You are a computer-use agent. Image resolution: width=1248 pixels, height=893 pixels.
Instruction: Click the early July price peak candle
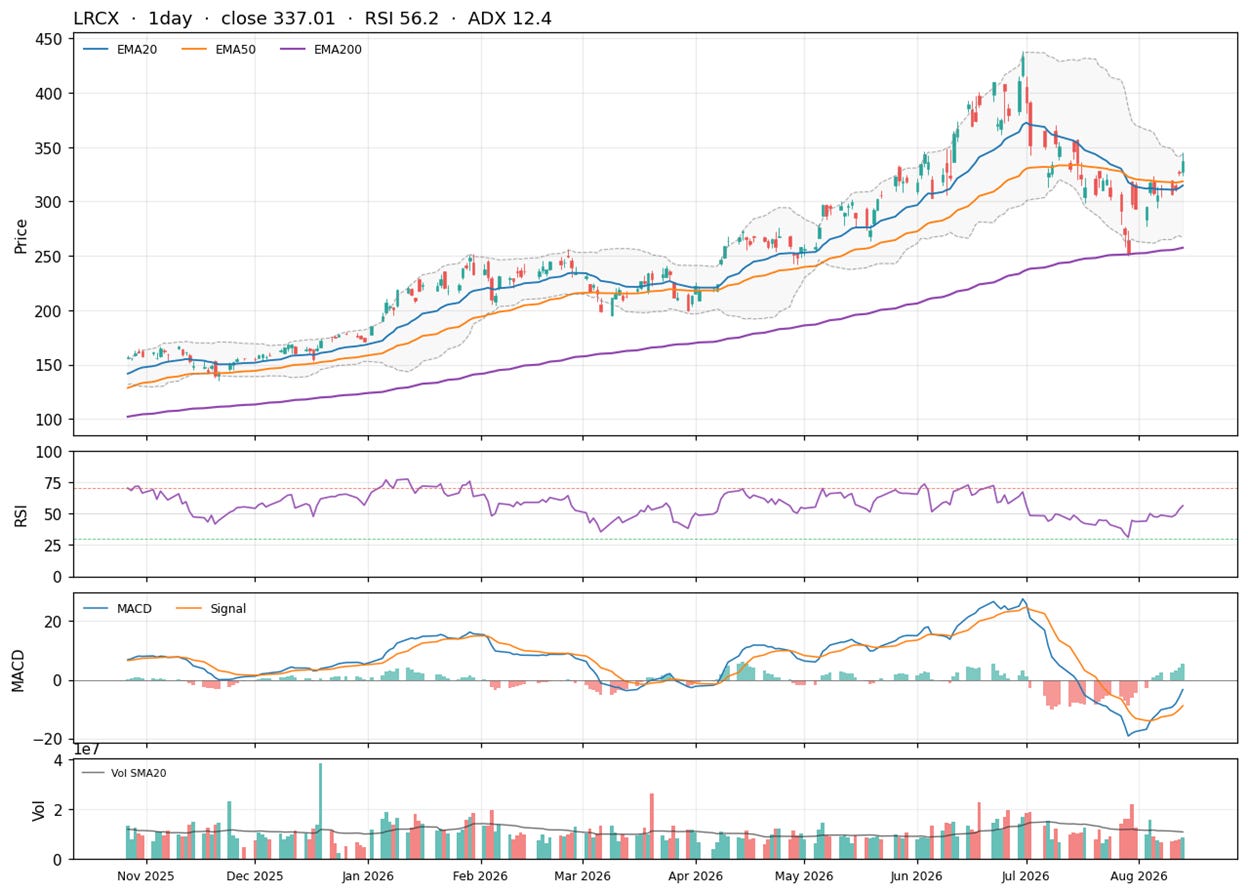point(1023,65)
